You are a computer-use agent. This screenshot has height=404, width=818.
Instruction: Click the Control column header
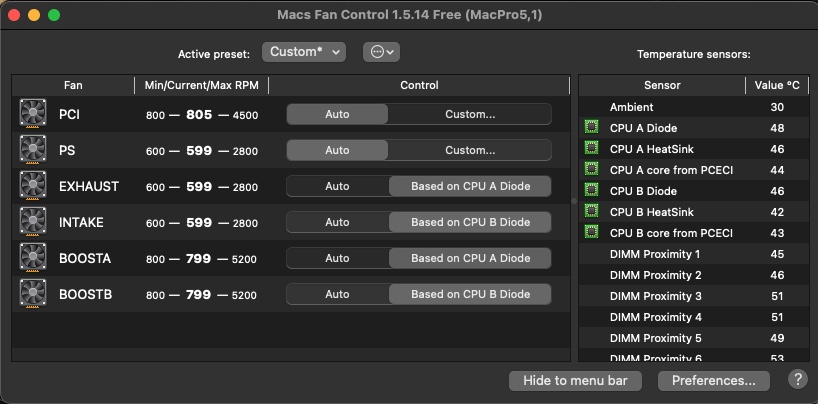point(419,85)
